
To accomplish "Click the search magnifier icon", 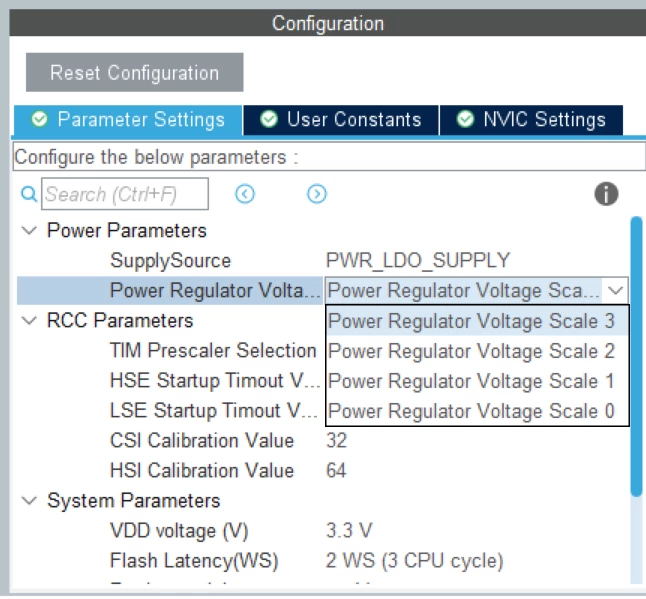I will (29, 194).
